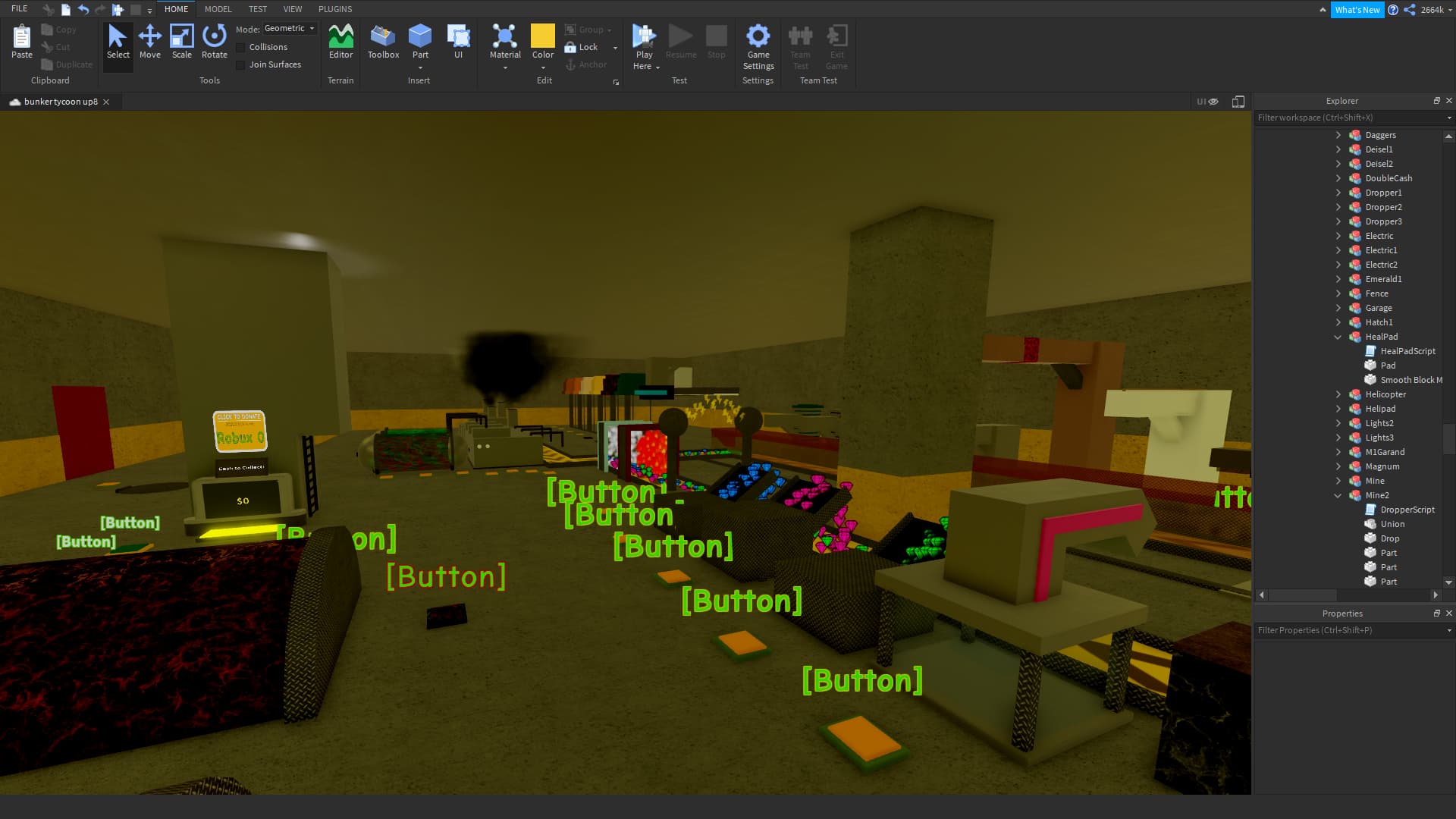This screenshot has width=1456, height=819.
Task: Open the VIEW tab
Action: 293,9
